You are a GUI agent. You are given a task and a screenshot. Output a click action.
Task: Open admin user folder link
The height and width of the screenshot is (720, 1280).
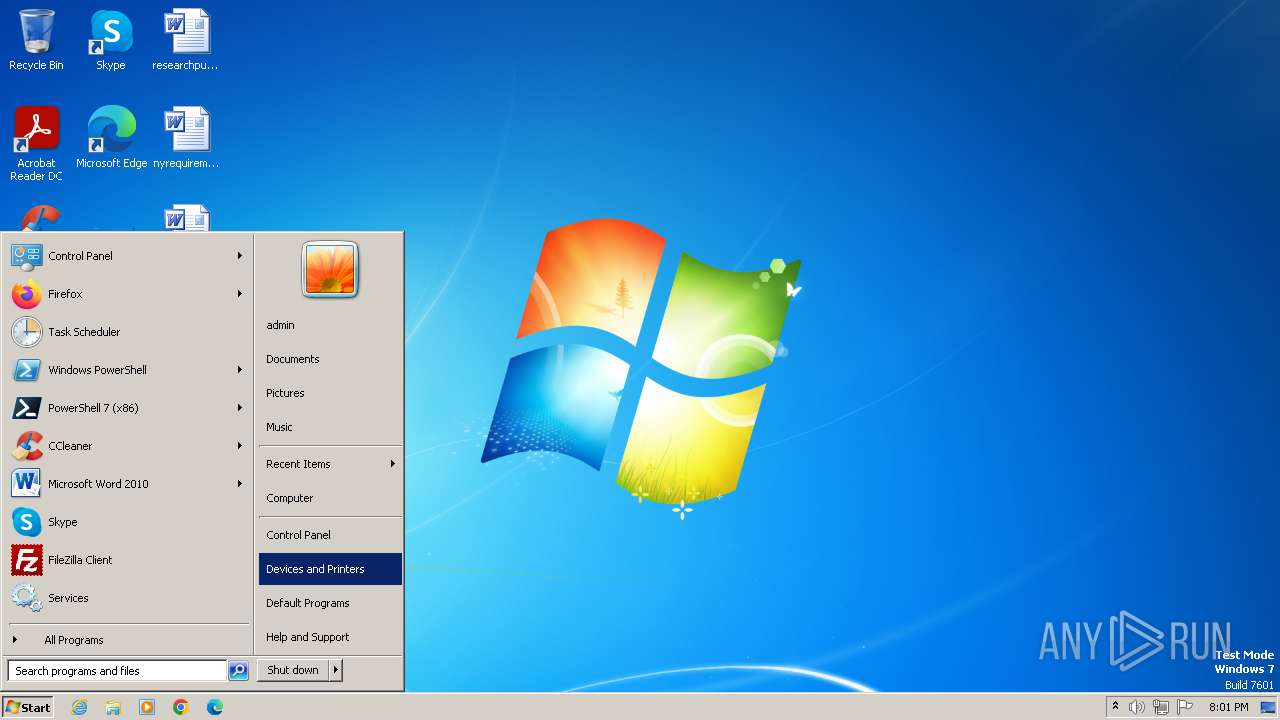tap(330, 325)
